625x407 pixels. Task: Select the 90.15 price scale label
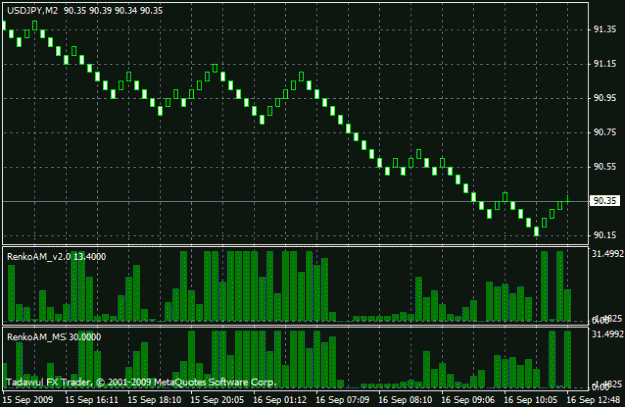pos(605,235)
